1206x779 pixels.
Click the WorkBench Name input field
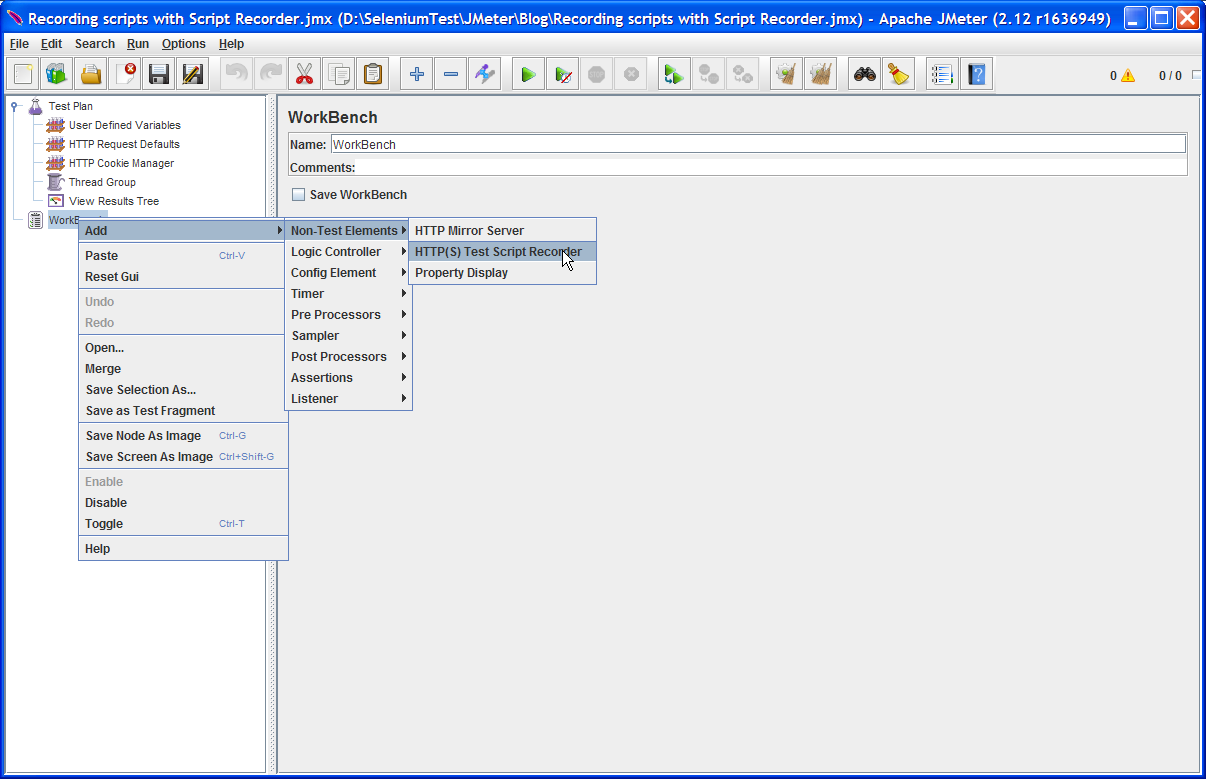[x=758, y=144]
